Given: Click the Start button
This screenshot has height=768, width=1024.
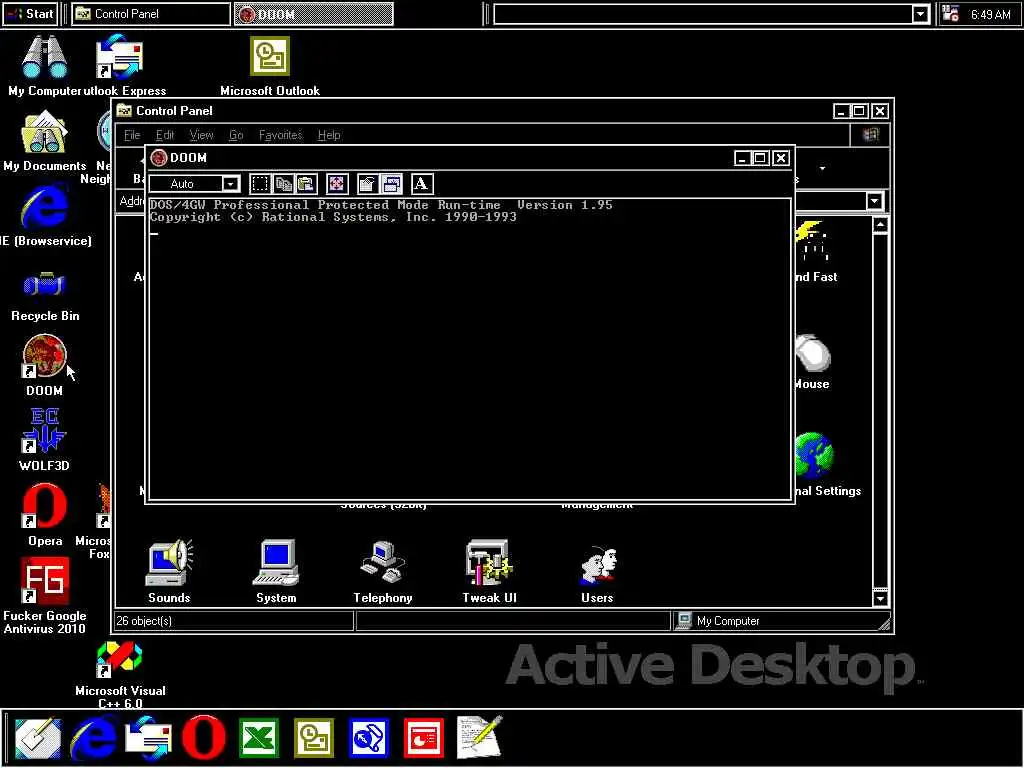Looking at the screenshot, I should [x=30, y=14].
